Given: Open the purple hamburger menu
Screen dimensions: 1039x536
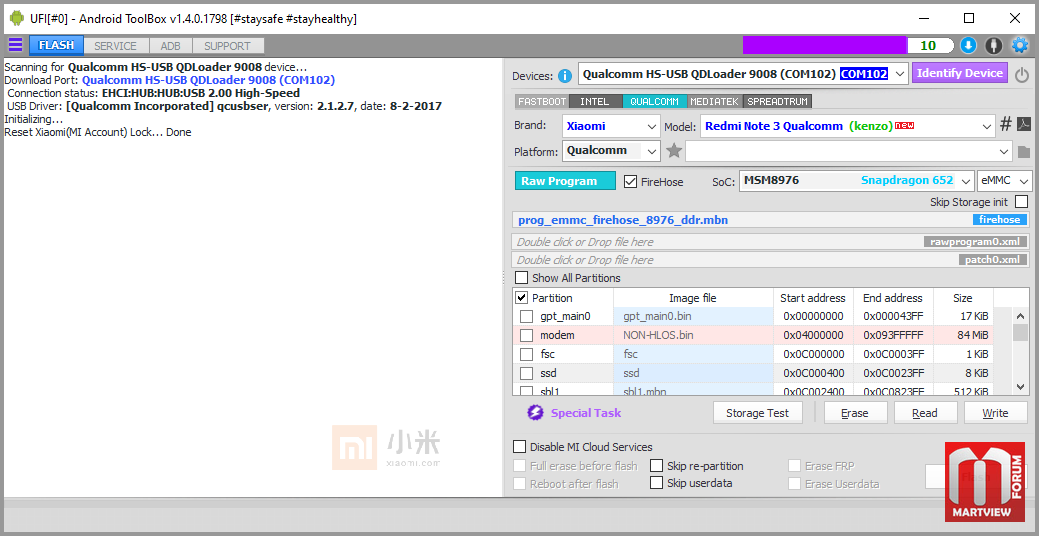Looking at the screenshot, I should coord(15,45).
